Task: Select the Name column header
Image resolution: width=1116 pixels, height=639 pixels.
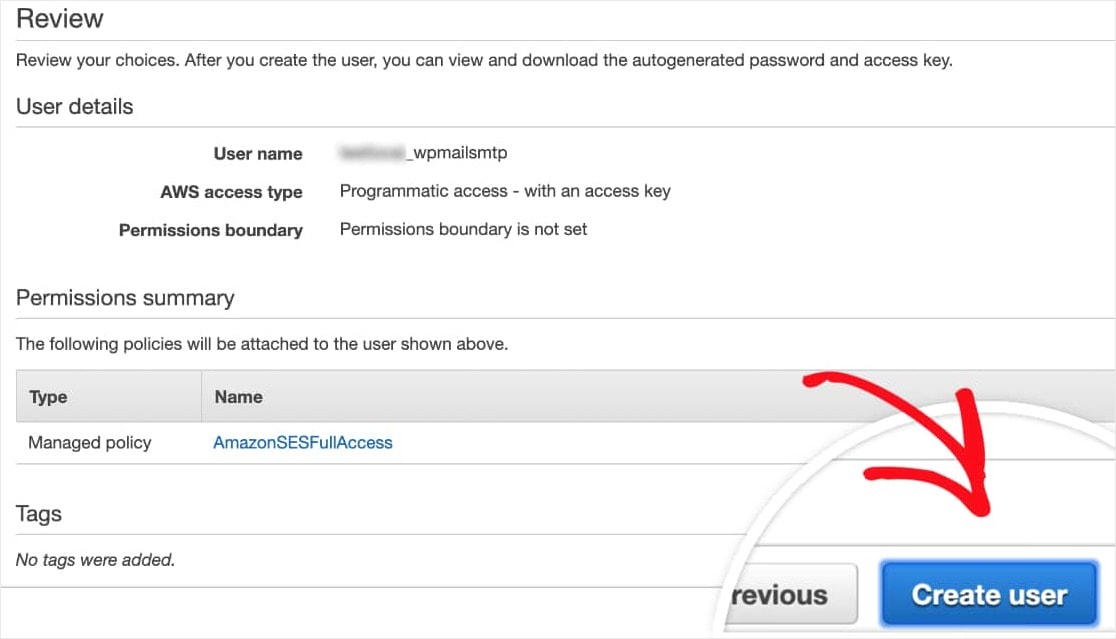Action: click(238, 396)
